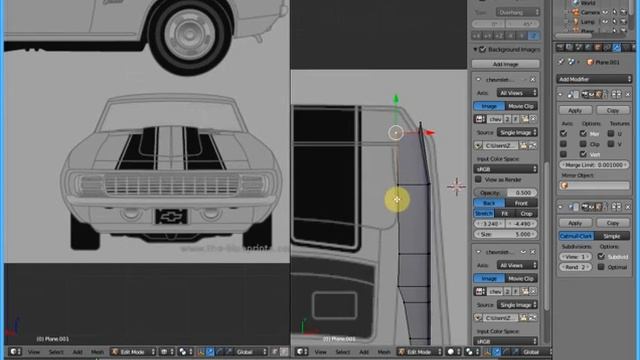Open editor type selector in left viewport header
Screen dimensions: 640x360
[x=16, y=351]
